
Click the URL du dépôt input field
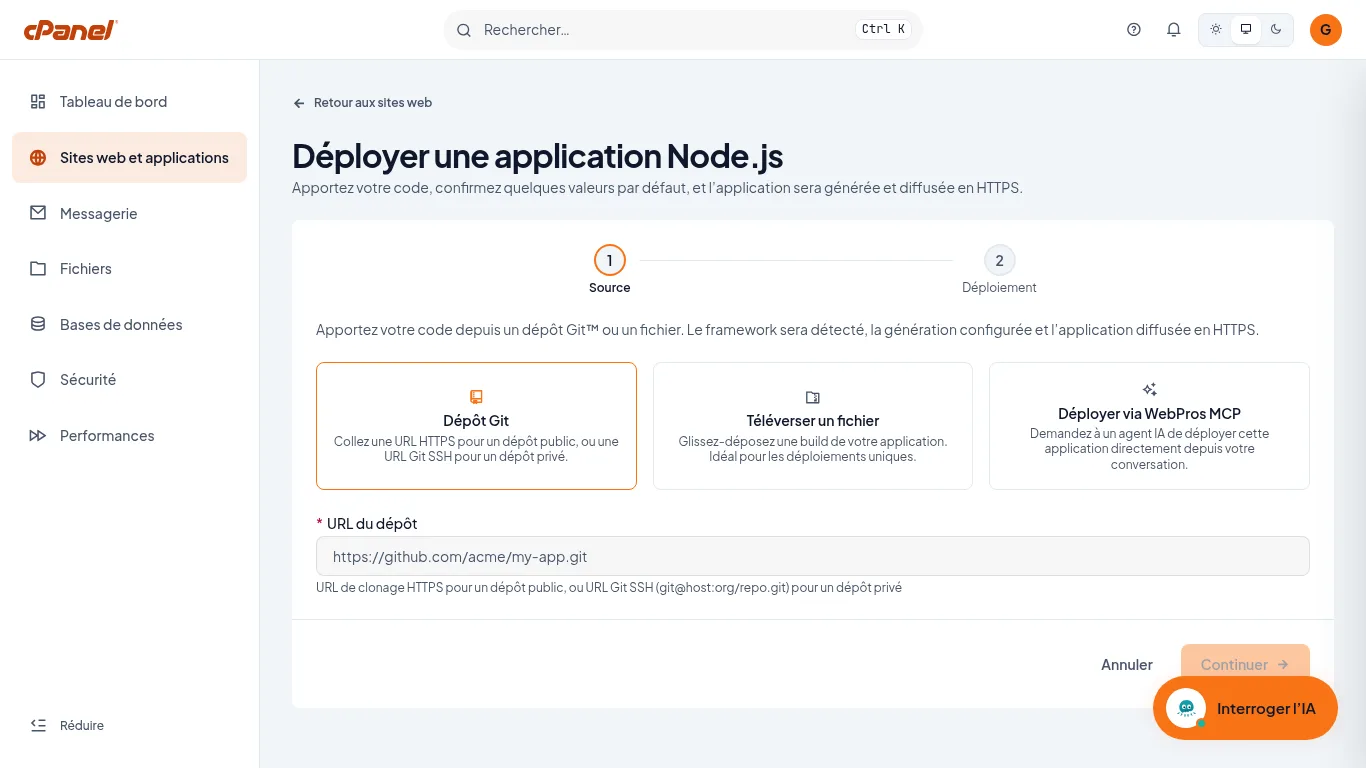tap(813, 556)
